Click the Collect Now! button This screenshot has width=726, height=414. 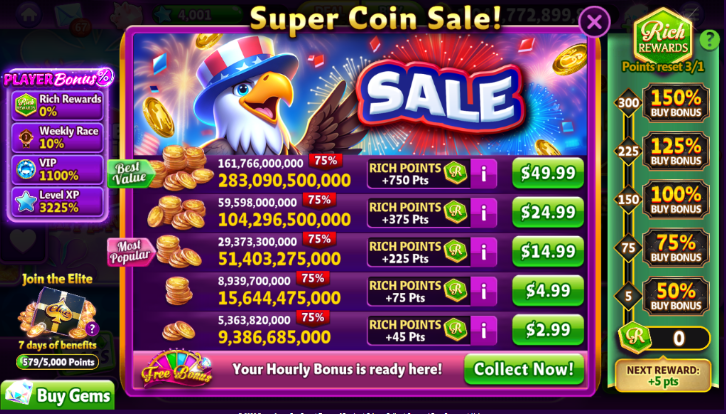pyautogui.click(x=524, y=369)
